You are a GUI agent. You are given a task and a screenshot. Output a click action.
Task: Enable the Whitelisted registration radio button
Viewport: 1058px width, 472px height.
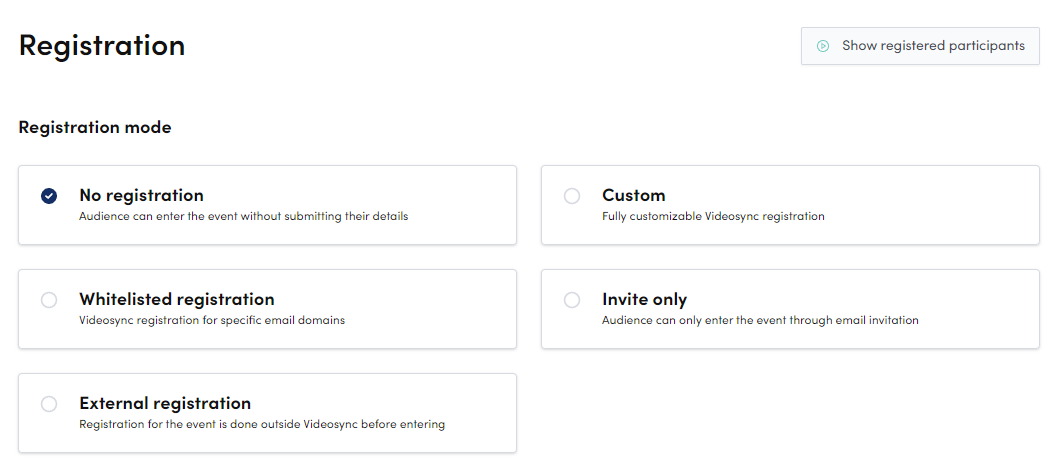coord(49,300)
